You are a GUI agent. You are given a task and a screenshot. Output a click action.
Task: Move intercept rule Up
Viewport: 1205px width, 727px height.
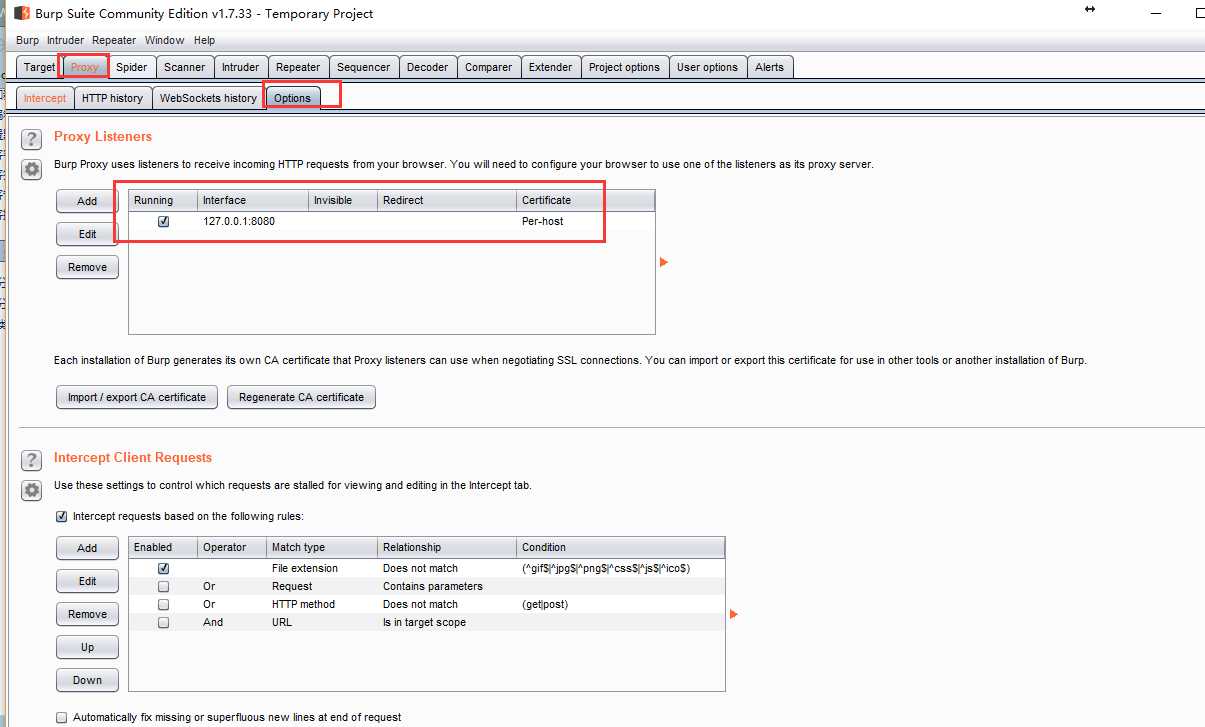click(88, 647)
